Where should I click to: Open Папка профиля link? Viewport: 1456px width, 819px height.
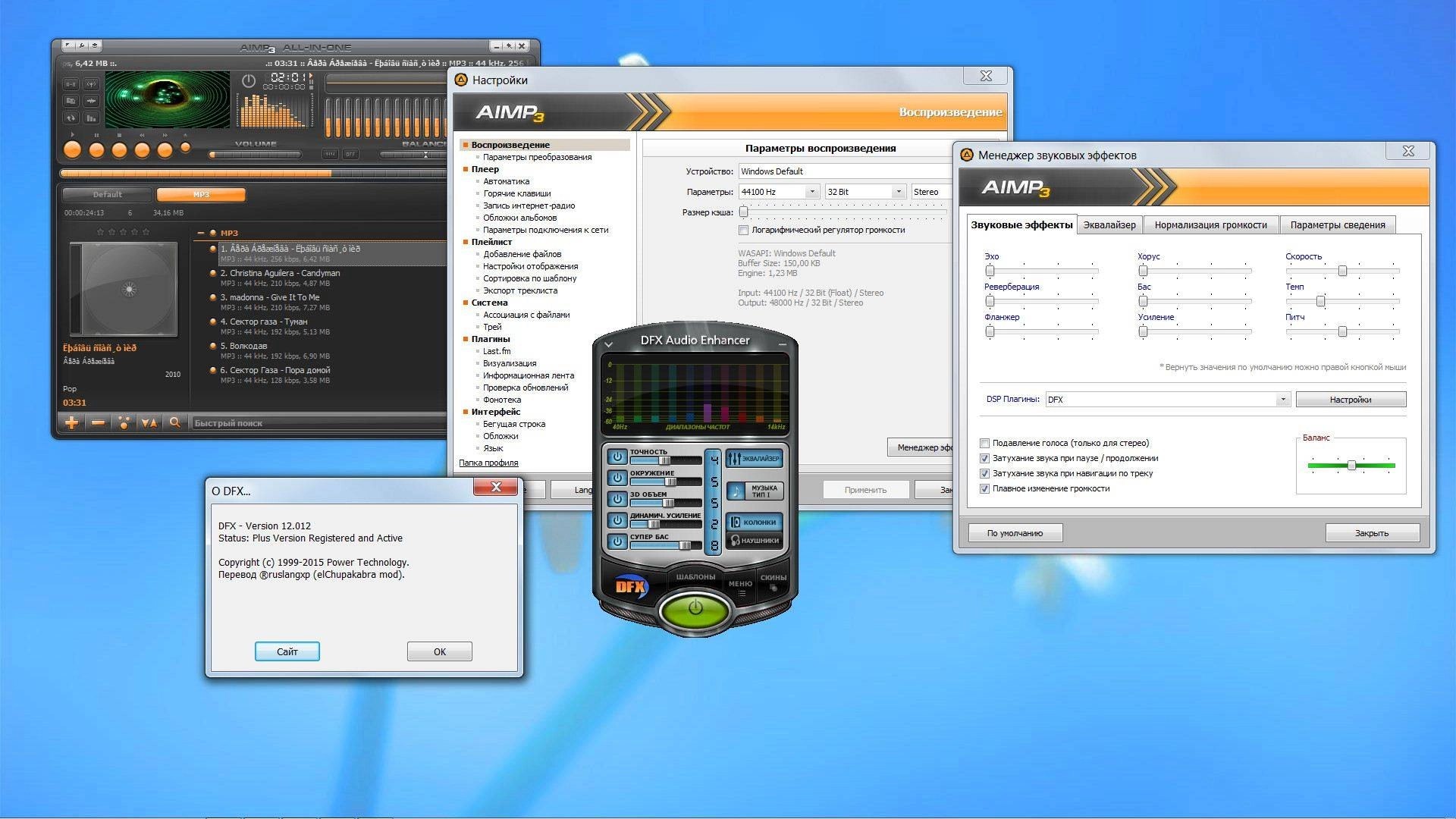[x=488, y=463]
